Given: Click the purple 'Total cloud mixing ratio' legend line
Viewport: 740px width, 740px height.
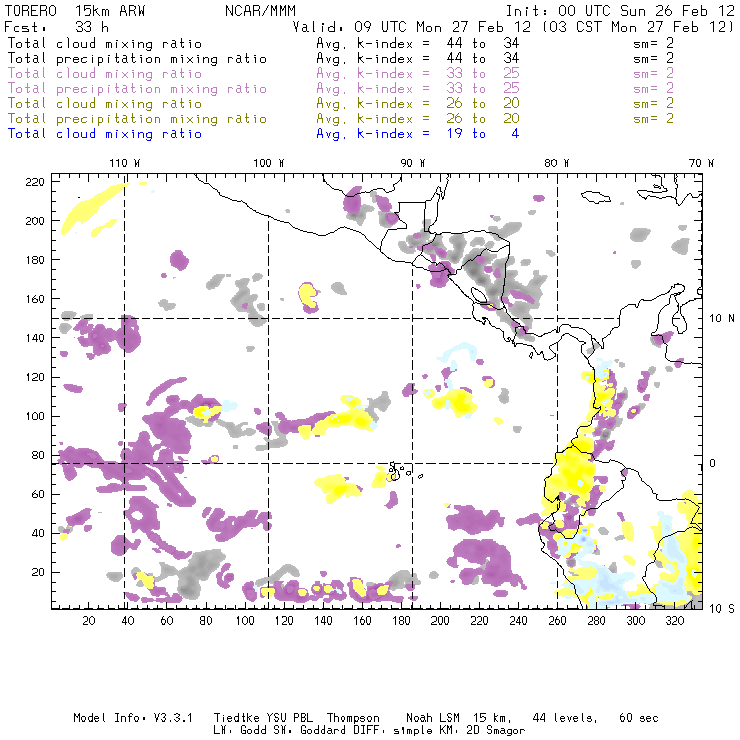Looking at the screenshot, I should pyautogui.click(x=105, y=74).
